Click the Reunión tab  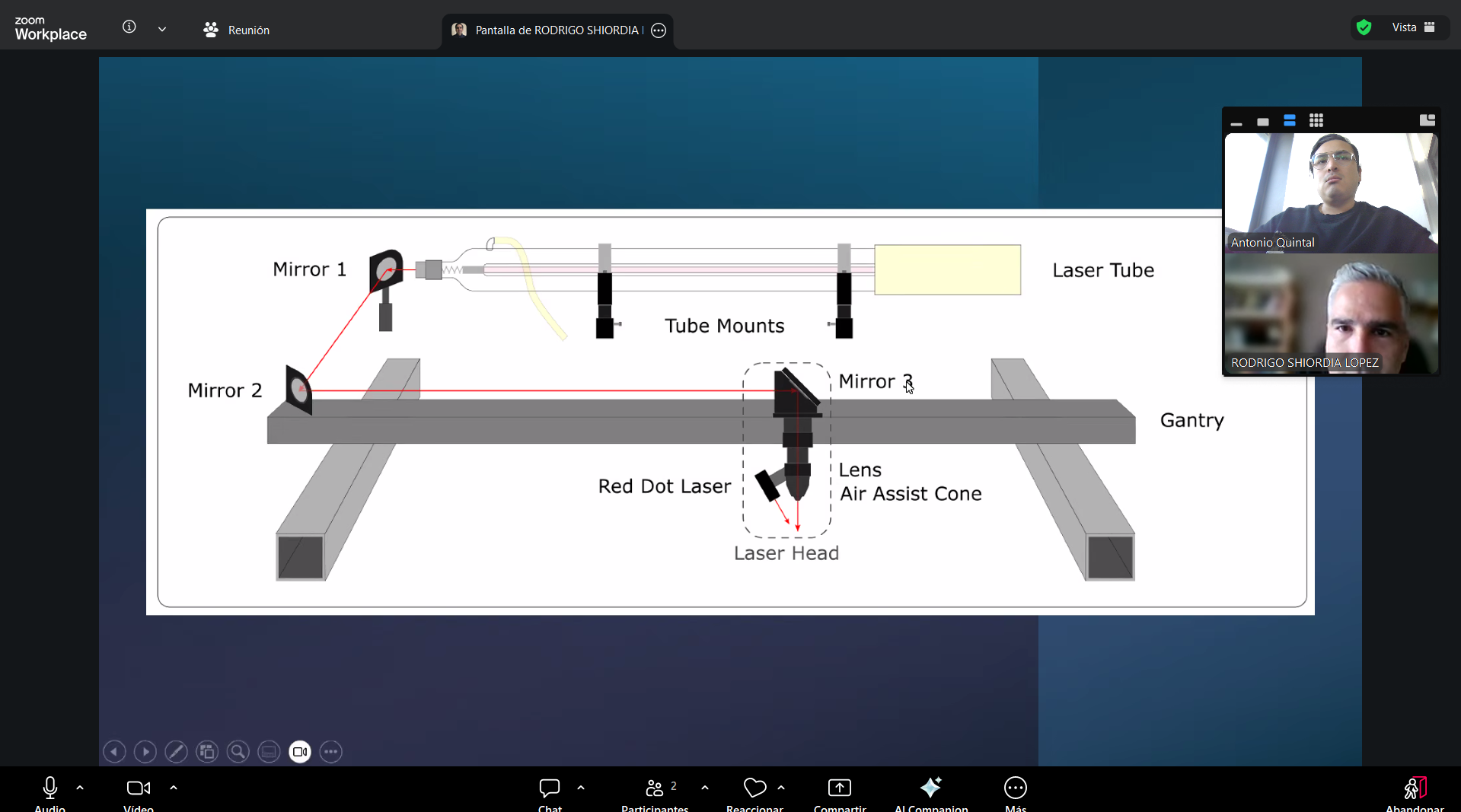[237, 30]
